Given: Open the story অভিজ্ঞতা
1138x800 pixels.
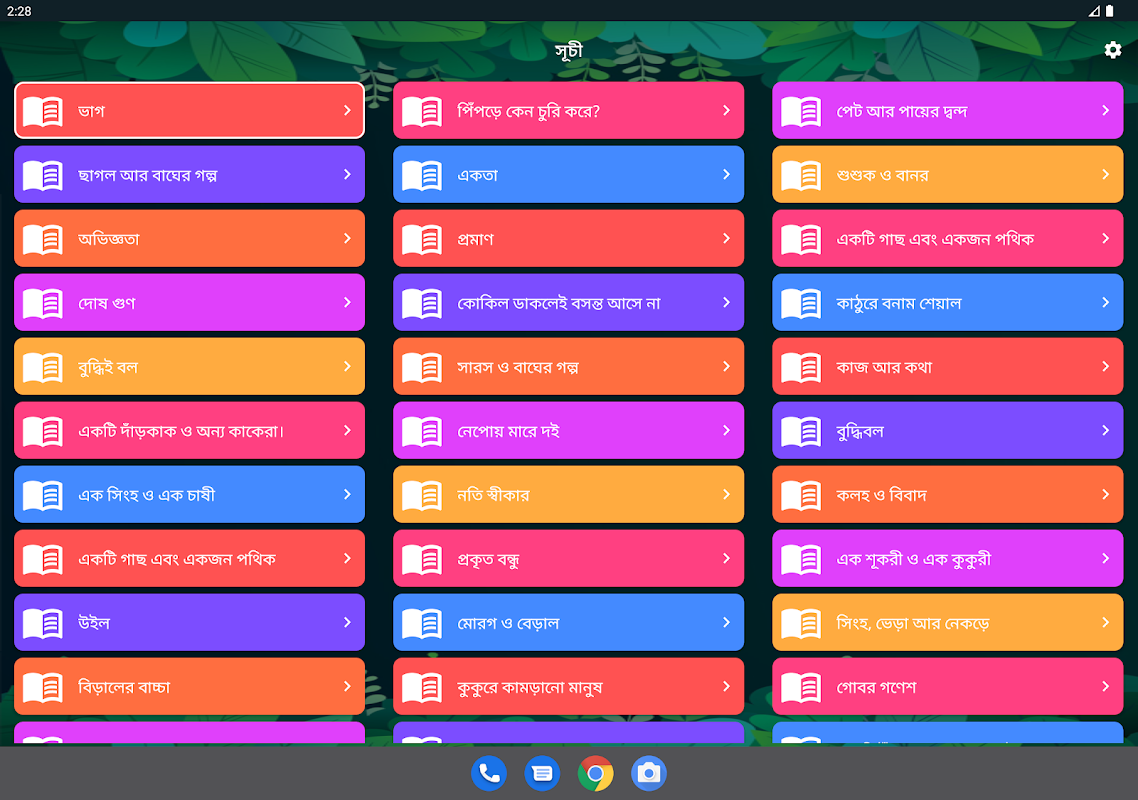Looking at the screenshot, I should click(x=189, y=238).
